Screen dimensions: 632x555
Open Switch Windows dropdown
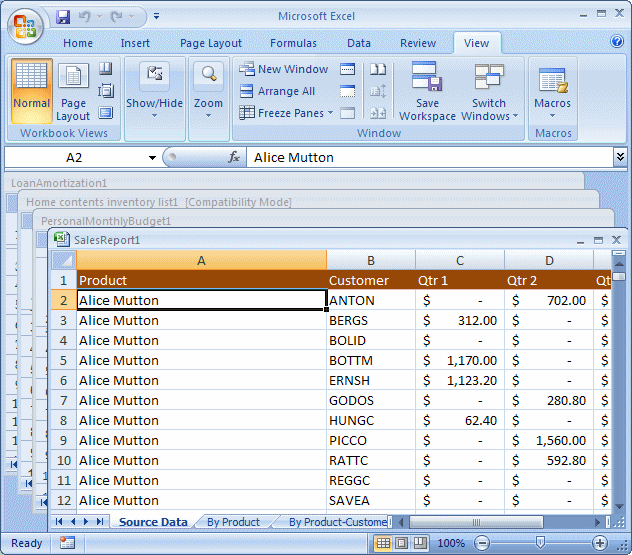pos(489,91)
